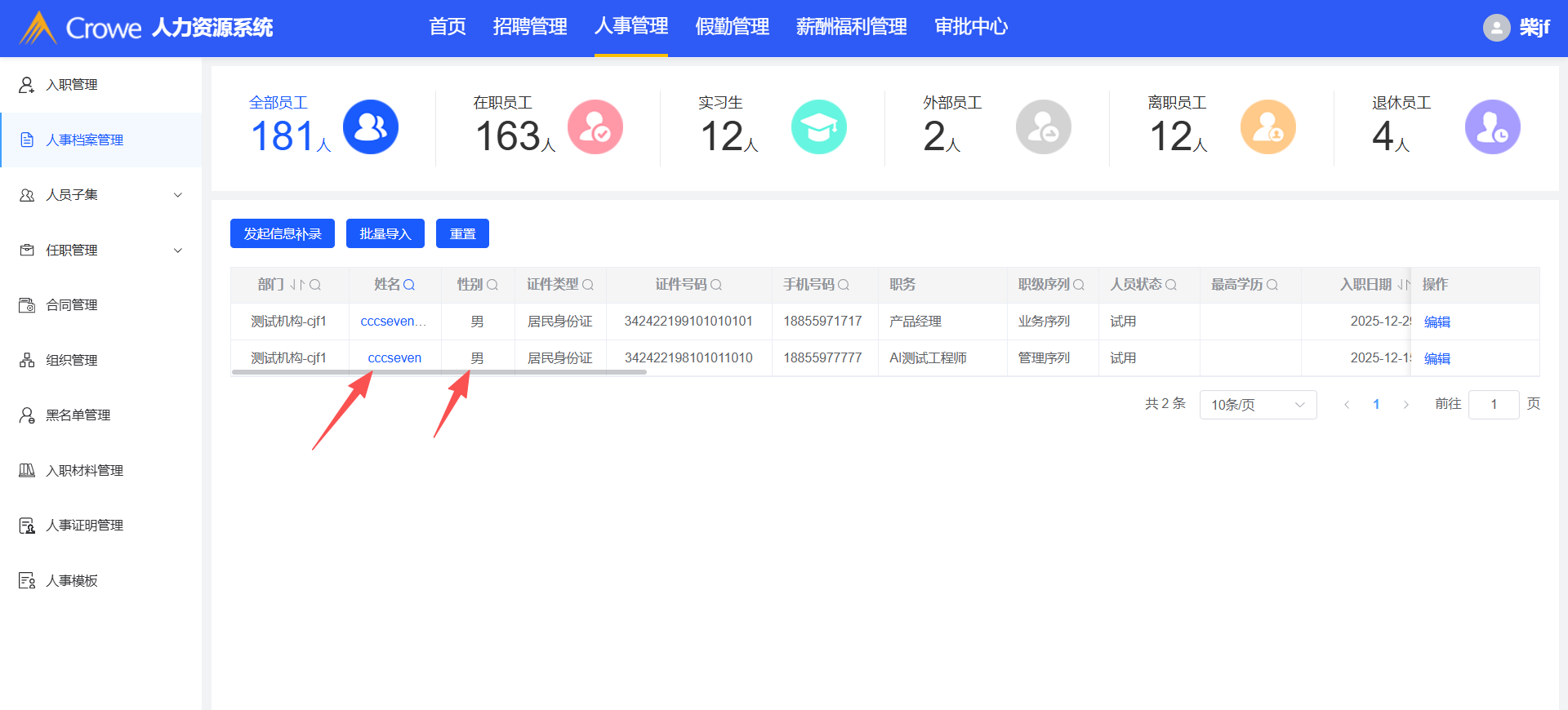This screenshot has width=1568, height=710.
Task: Open 黑名单管理 in the sidebar
Action: pyautogui.click(x=78, y=415)
